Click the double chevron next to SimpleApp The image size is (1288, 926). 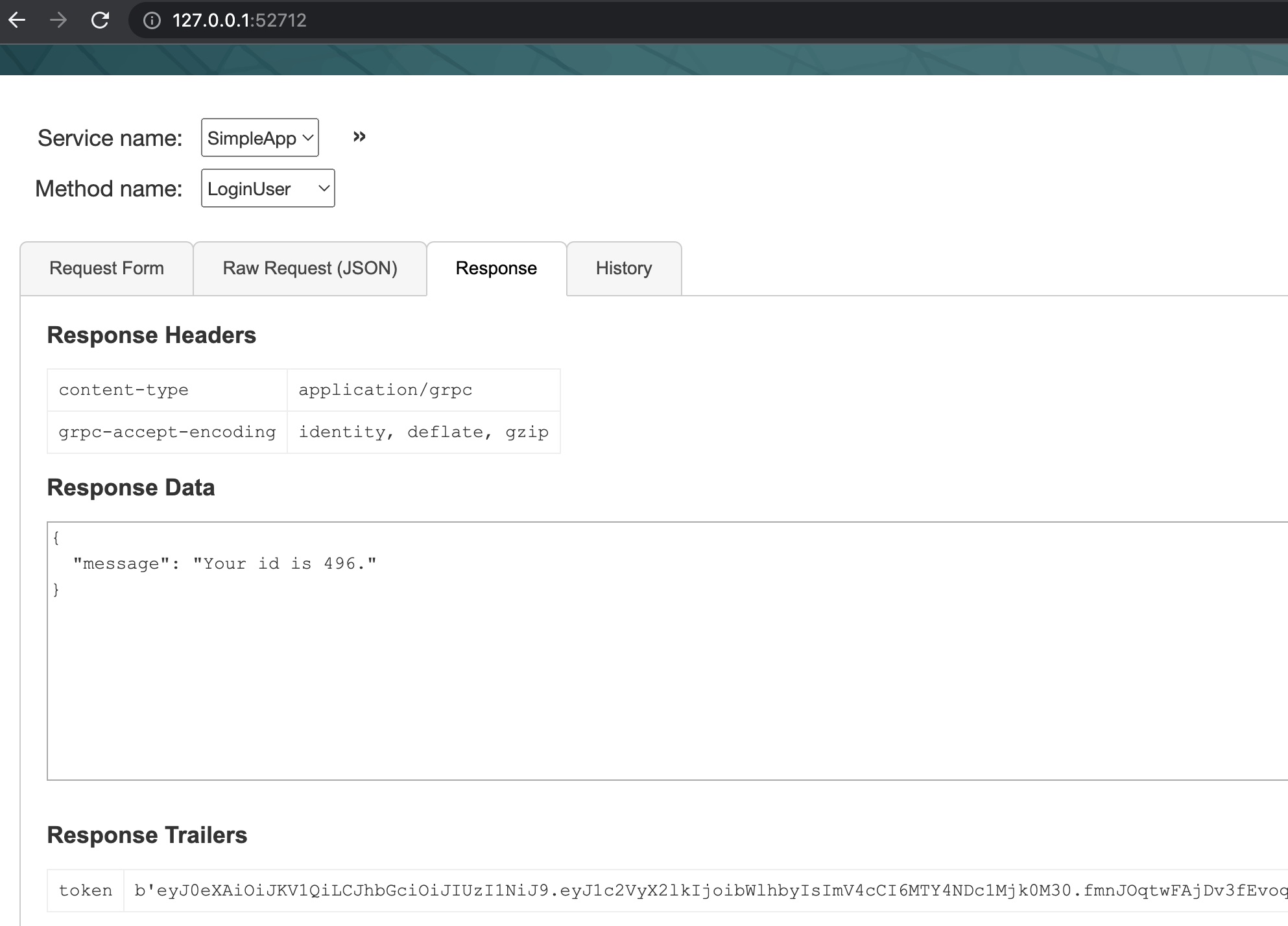point(359,137)
